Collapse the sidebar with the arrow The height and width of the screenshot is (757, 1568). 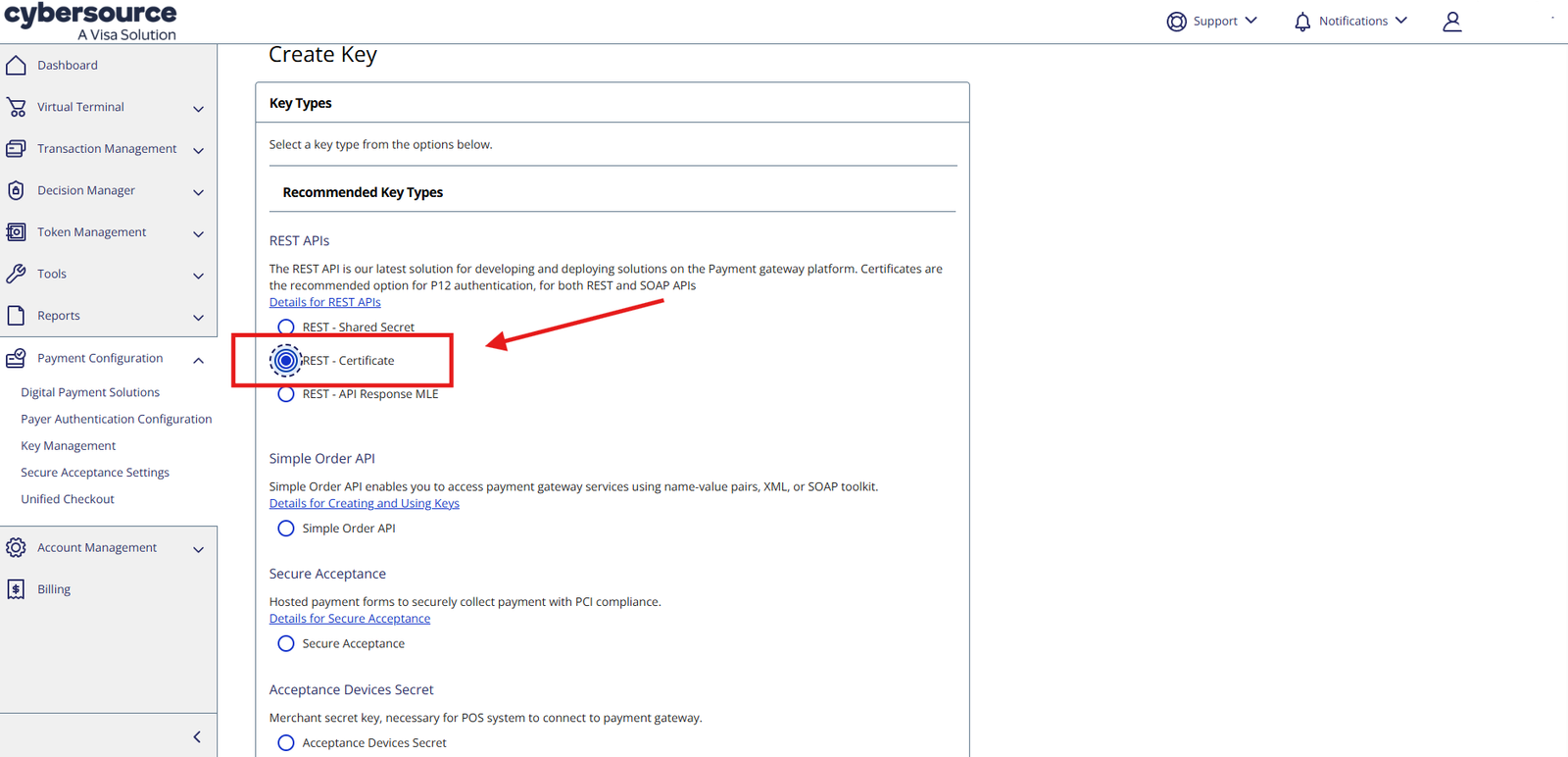[x=197, y=736]
